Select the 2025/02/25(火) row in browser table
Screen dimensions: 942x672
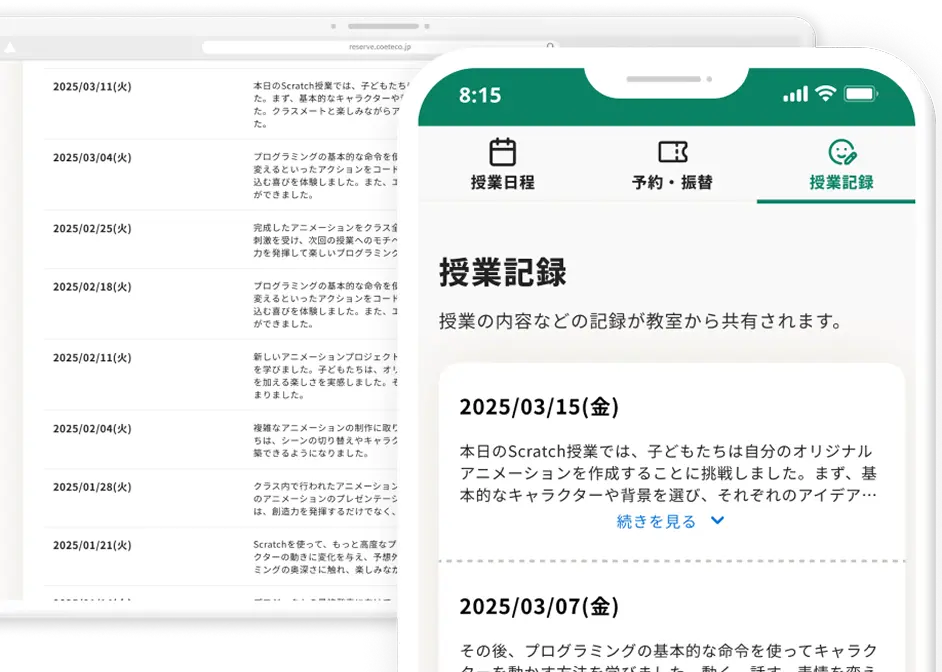click(221, 240)
